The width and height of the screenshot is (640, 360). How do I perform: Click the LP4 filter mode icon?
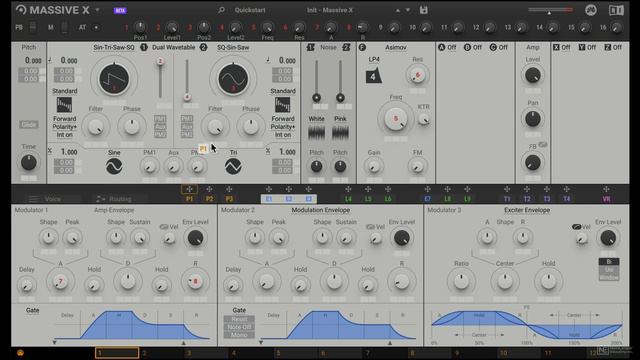[373, 76]
